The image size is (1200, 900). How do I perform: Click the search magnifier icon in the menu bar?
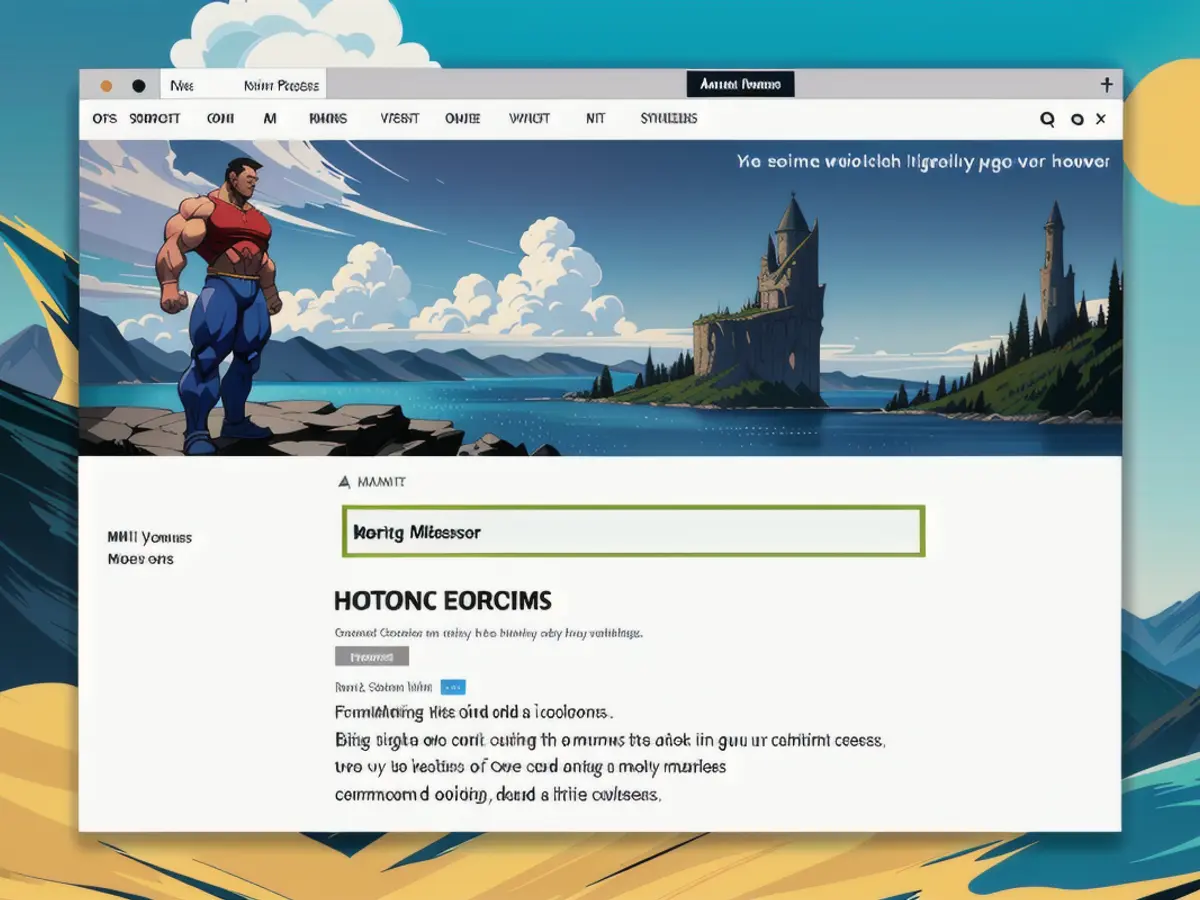1047,119
